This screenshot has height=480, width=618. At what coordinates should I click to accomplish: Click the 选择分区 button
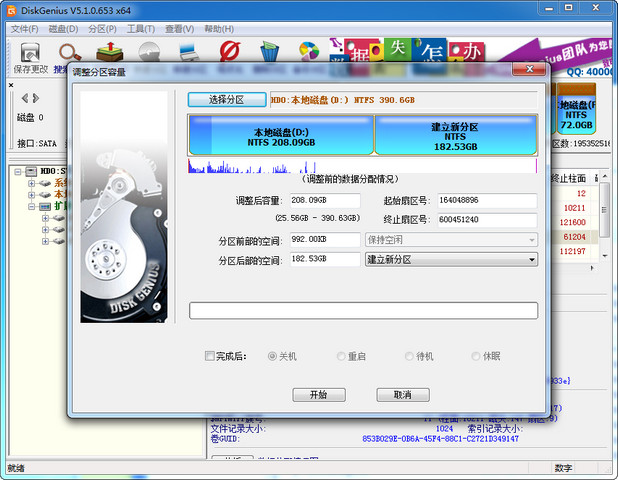(x=227, y=99)
